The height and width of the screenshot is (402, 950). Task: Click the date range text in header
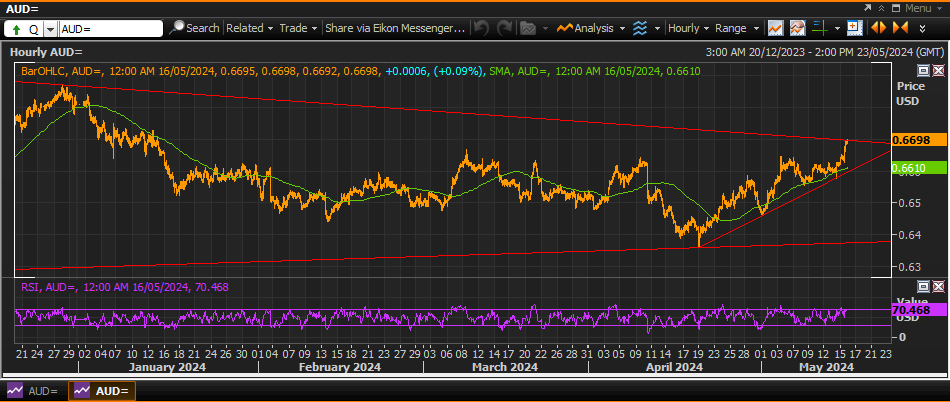click(824, 52)
